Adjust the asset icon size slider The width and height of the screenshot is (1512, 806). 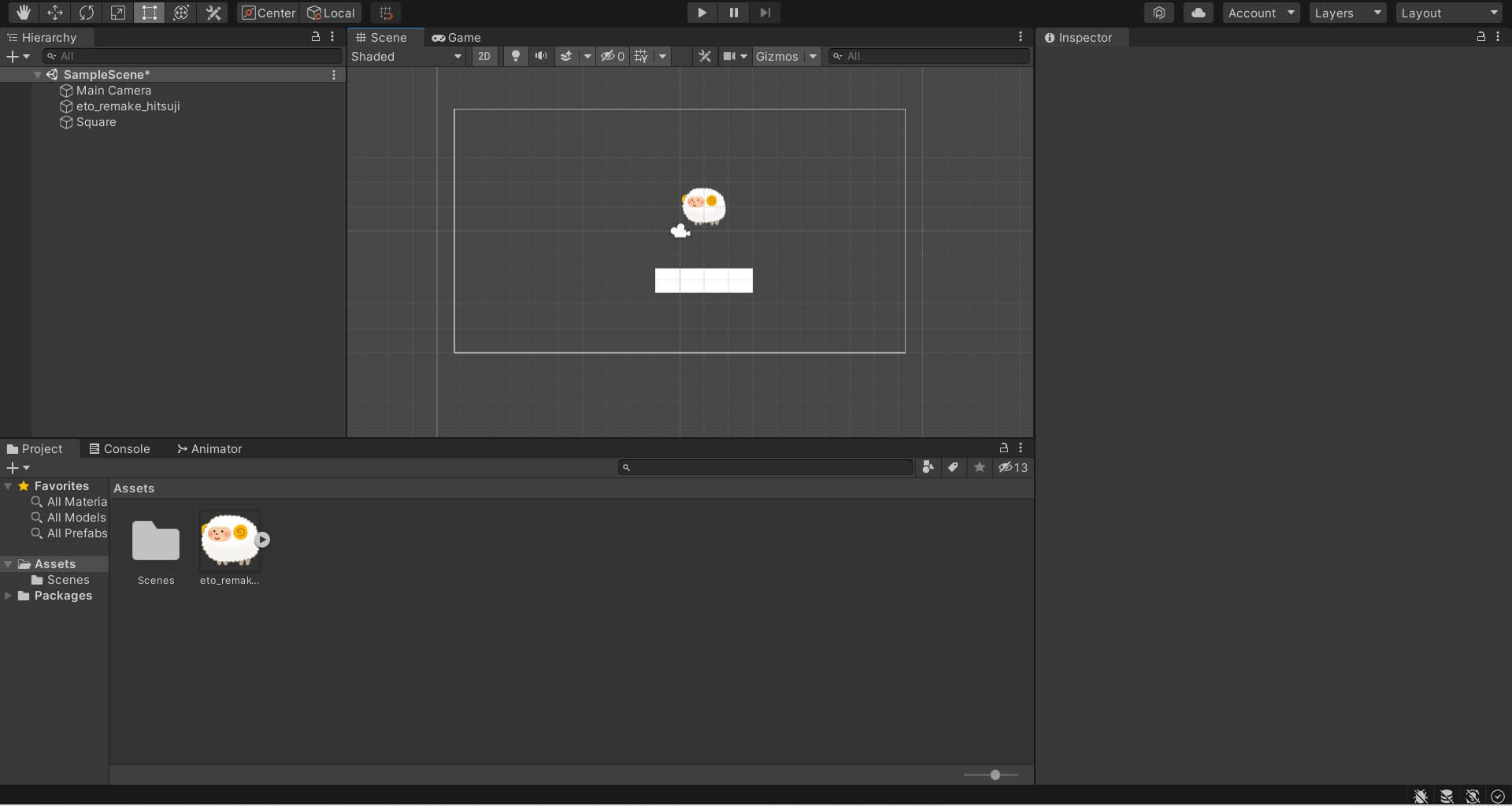[x=995, y=774]
